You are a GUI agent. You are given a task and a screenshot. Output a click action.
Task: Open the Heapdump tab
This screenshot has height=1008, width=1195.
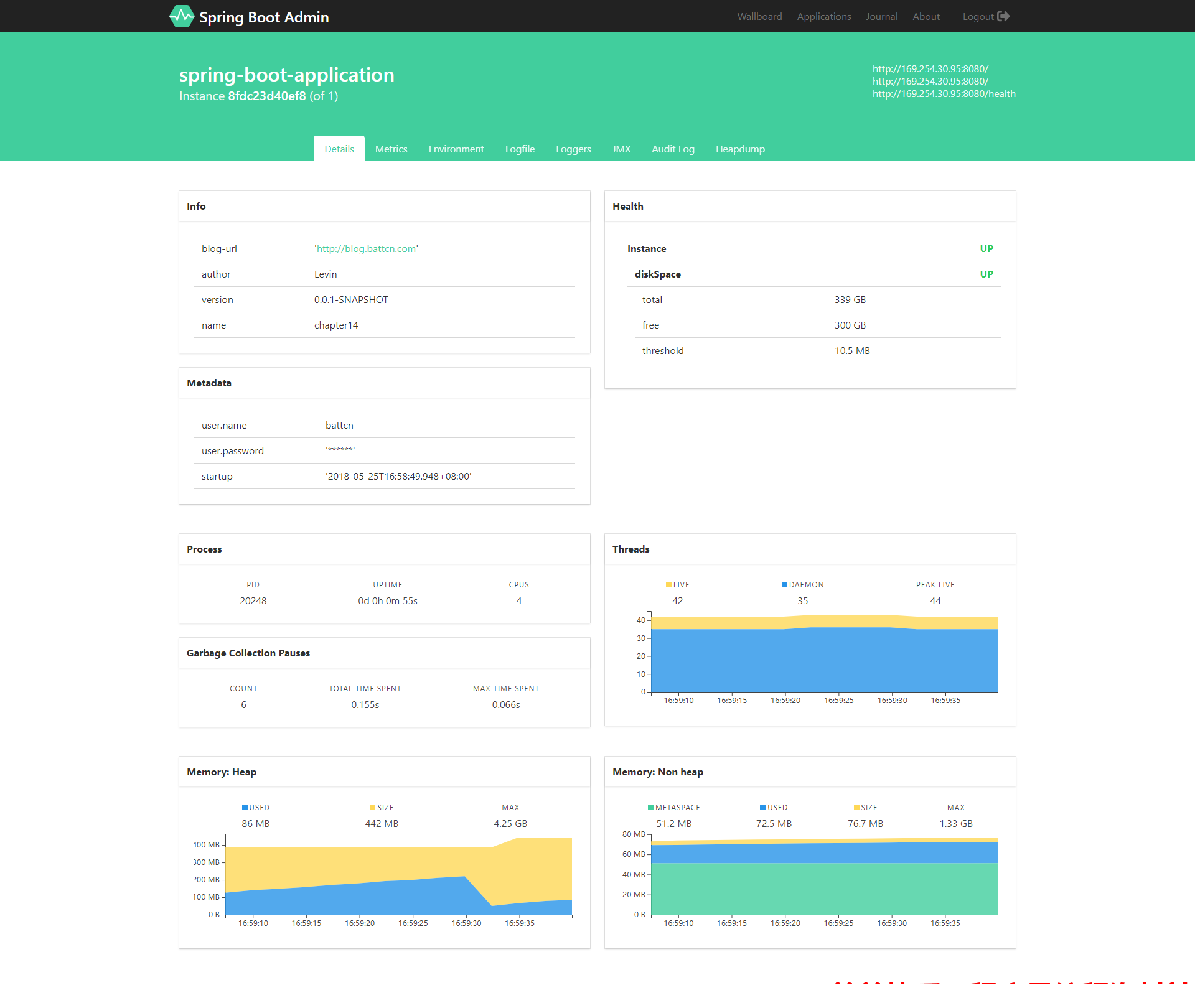(740, 149)
